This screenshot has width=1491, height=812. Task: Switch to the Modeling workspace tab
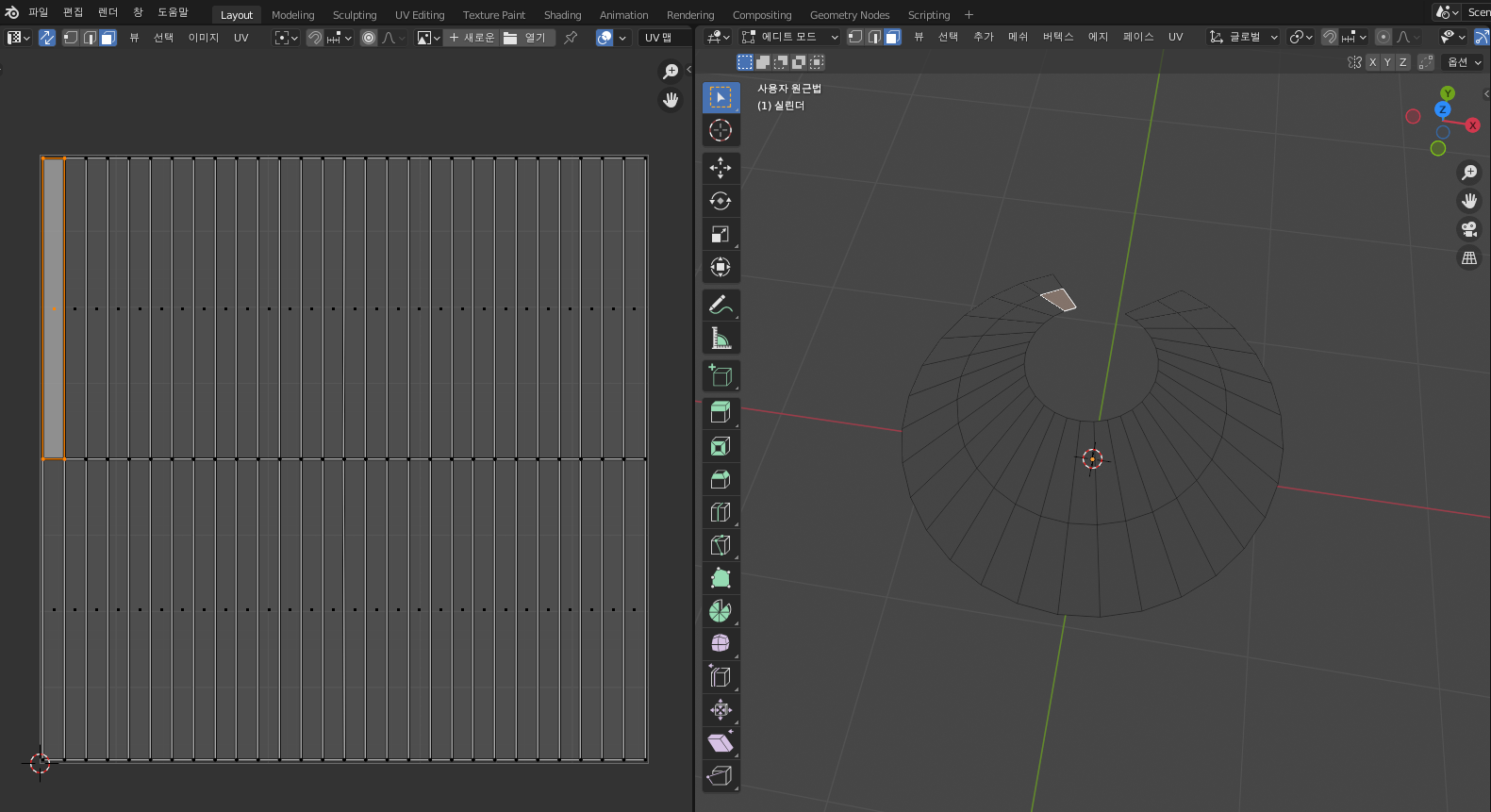(293, 15)
